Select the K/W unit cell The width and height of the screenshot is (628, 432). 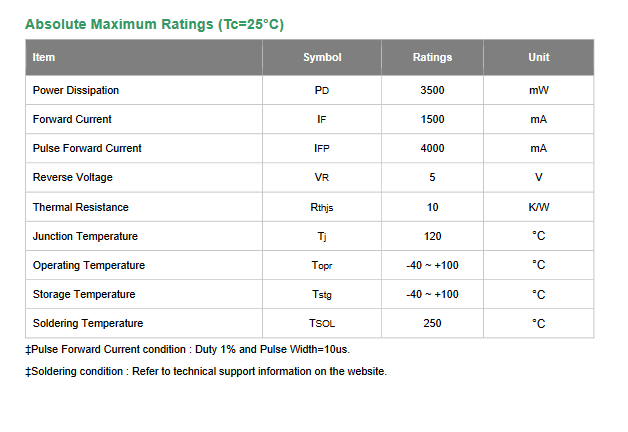tap(539, 207)
